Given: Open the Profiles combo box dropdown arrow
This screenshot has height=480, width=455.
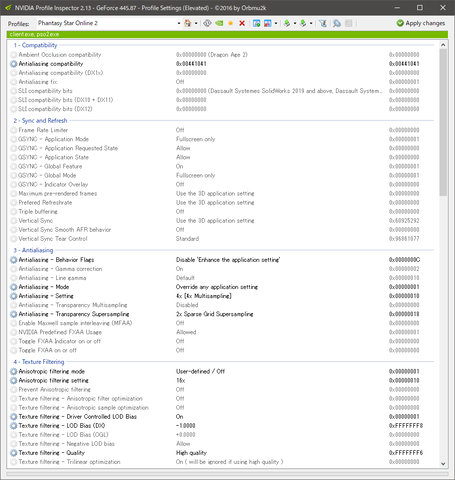Looking at the screenshot, I should pyautogui.click(x=179, y=23).
